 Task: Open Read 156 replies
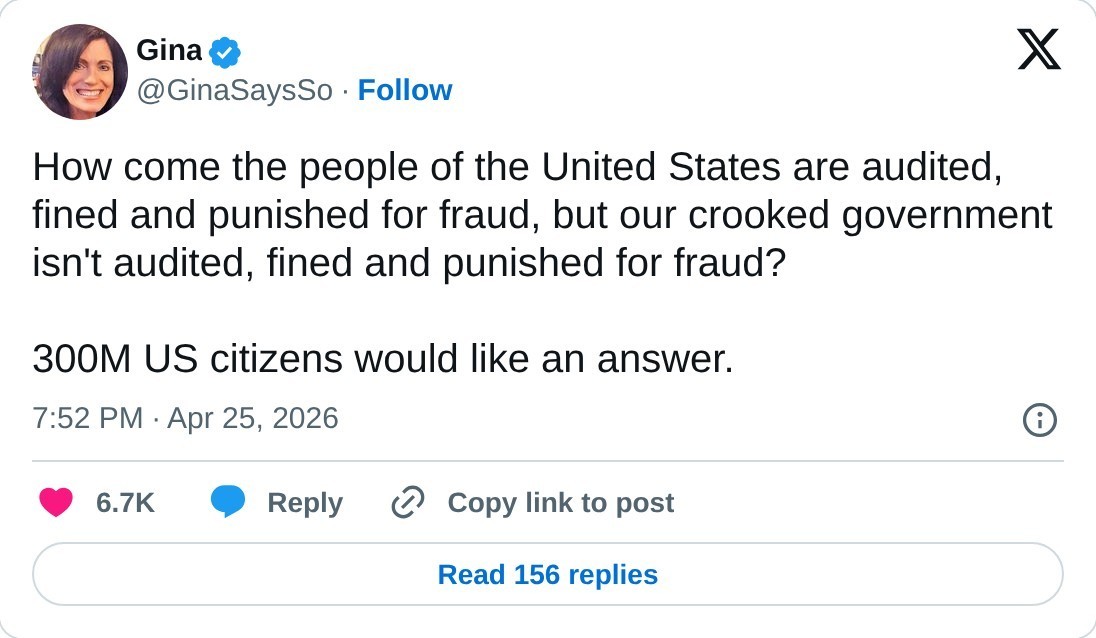coord(548,575)
